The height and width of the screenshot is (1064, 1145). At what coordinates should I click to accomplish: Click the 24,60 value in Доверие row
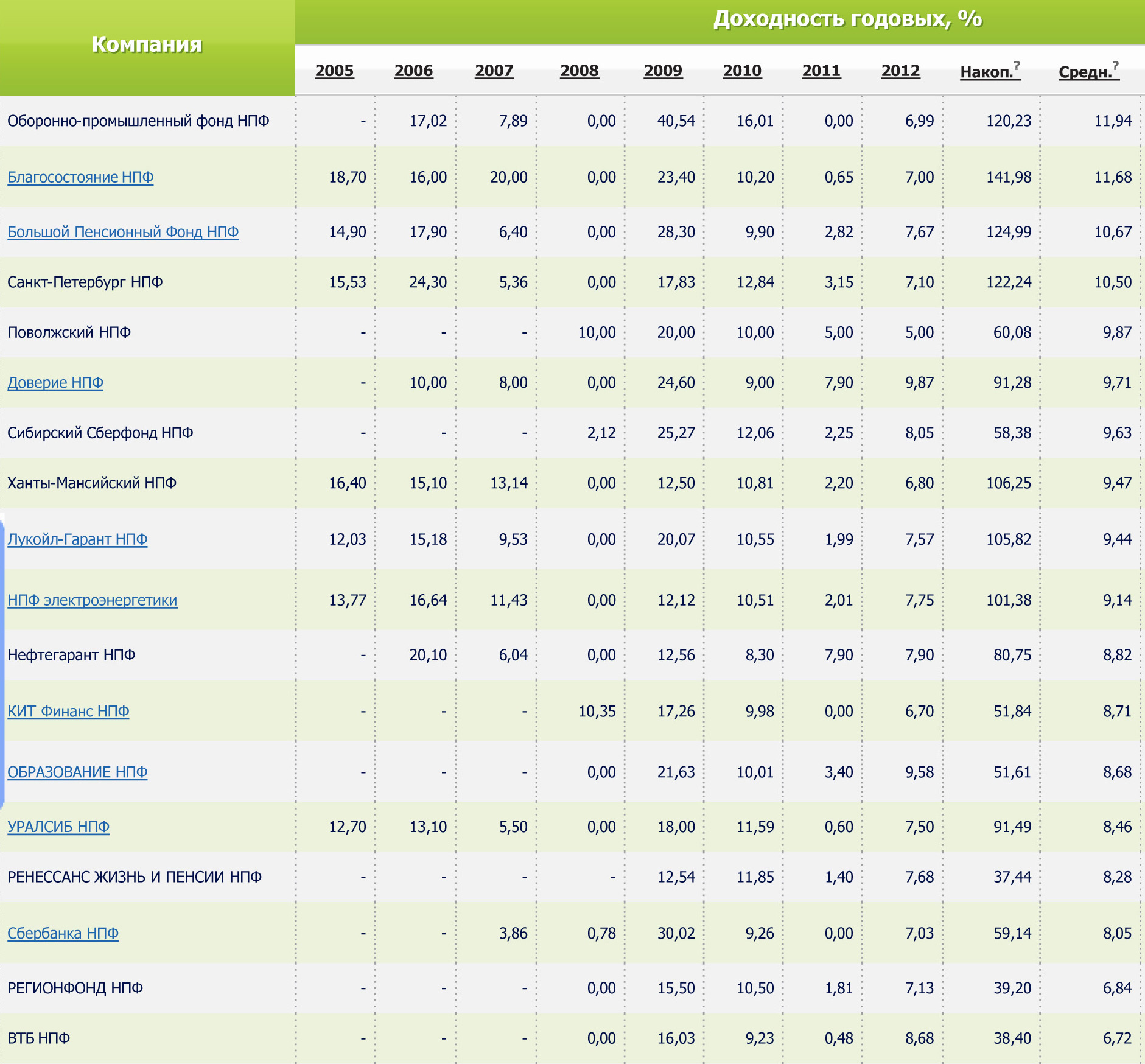click(x=676, y=382)
